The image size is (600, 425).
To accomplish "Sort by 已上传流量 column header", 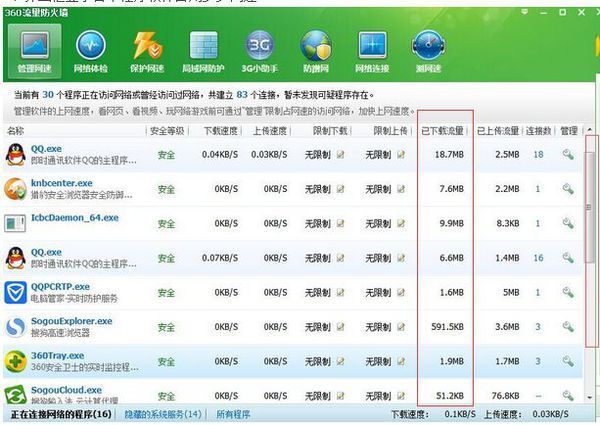I will pos(497,131).
